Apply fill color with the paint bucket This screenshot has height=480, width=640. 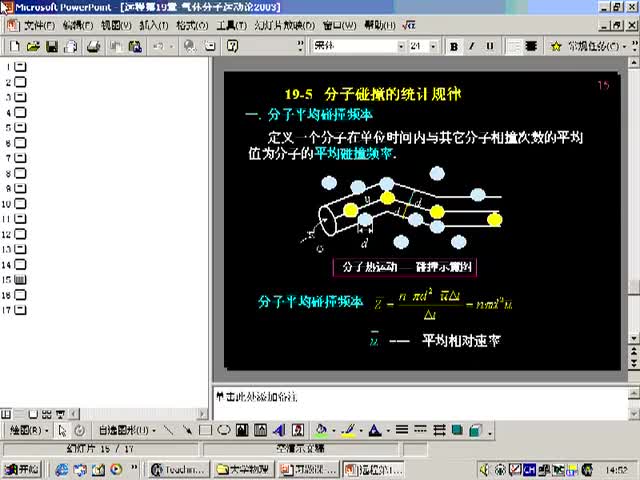point(322,430)
